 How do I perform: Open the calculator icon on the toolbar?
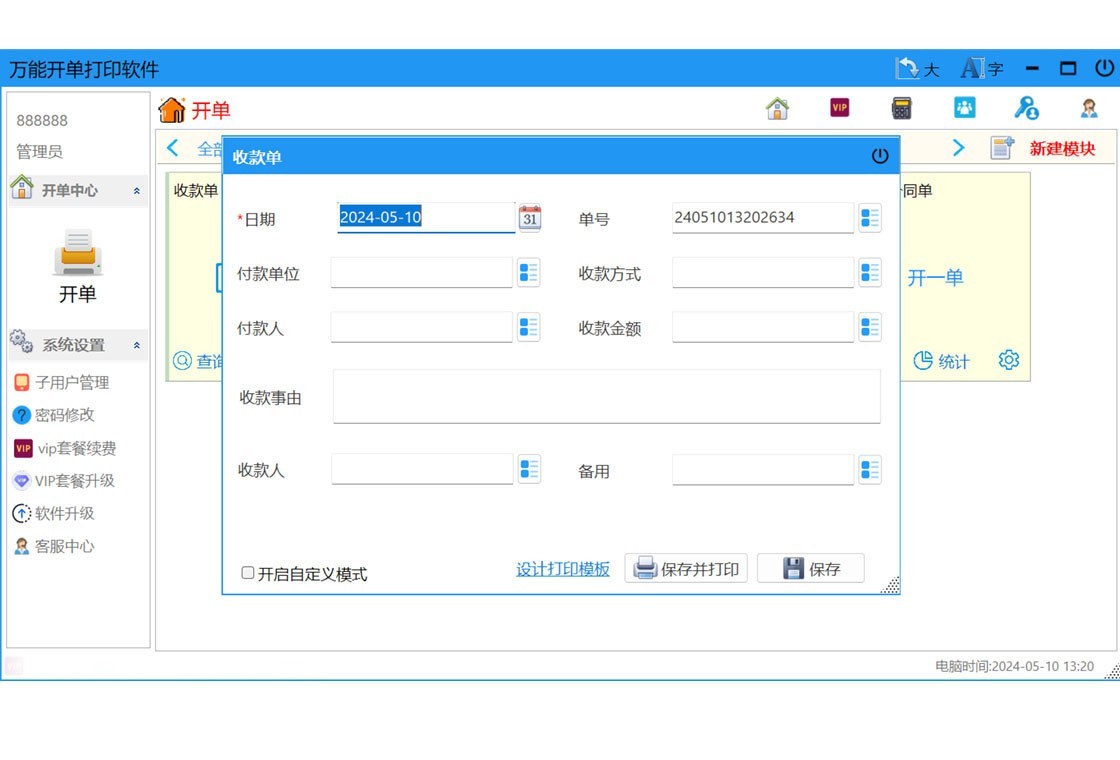(902, 107)
